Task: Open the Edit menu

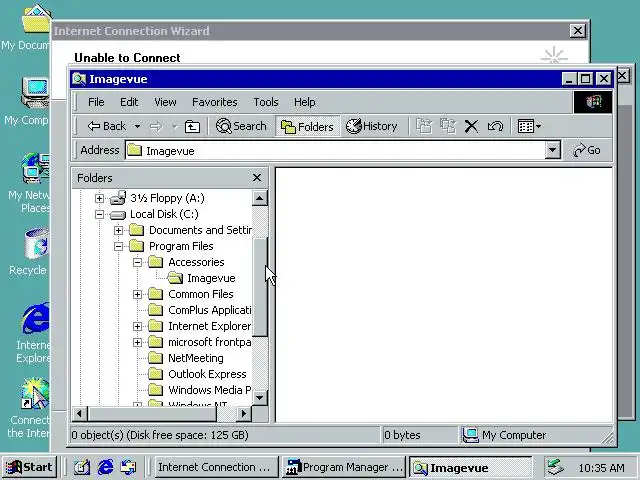Action: point(129,102)
